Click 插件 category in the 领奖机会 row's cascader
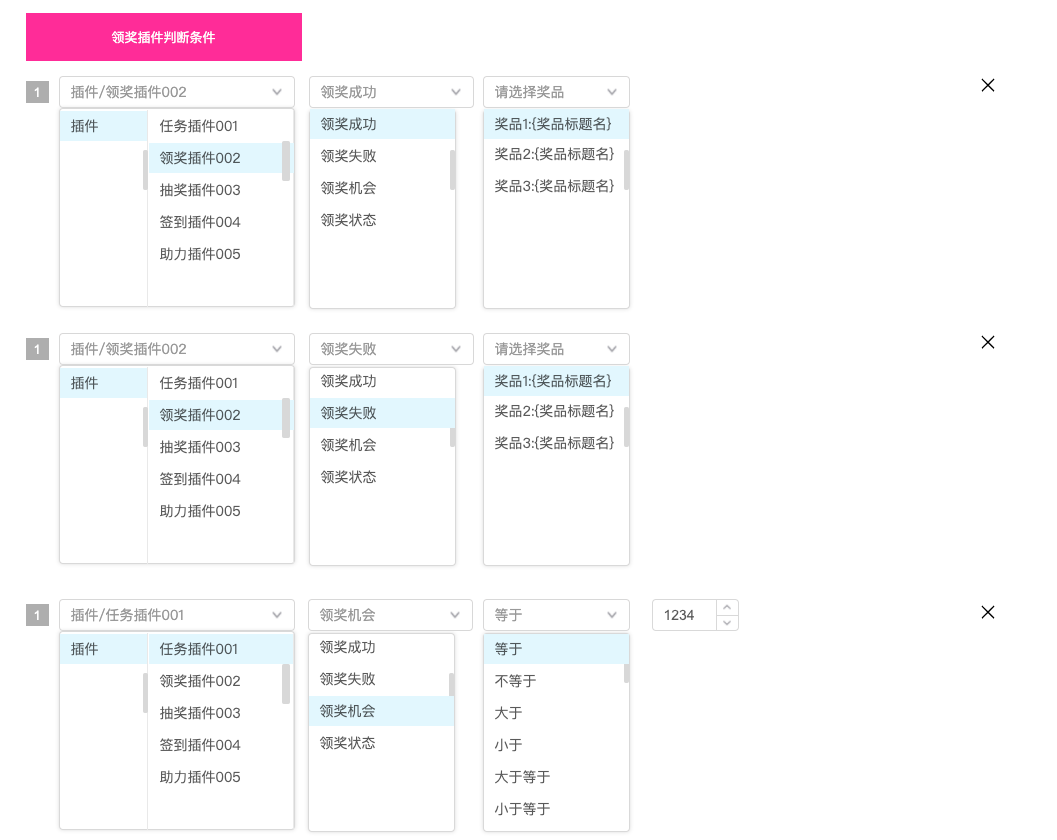 coord(103,649)
